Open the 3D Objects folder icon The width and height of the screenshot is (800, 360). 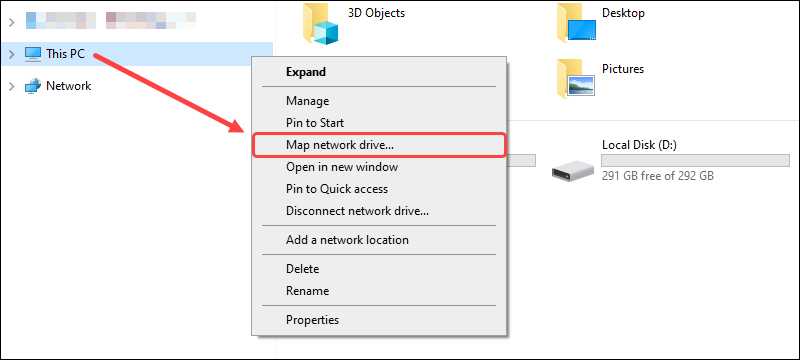(320, 23)
